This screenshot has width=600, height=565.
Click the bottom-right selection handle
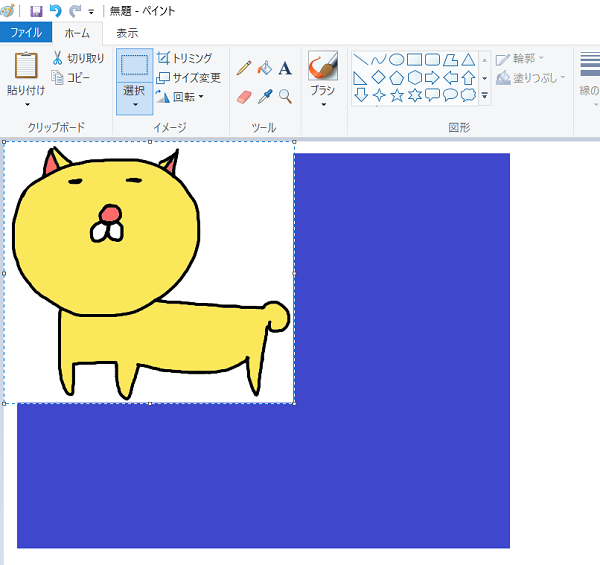pyautogui.click(x=294, y=404)
